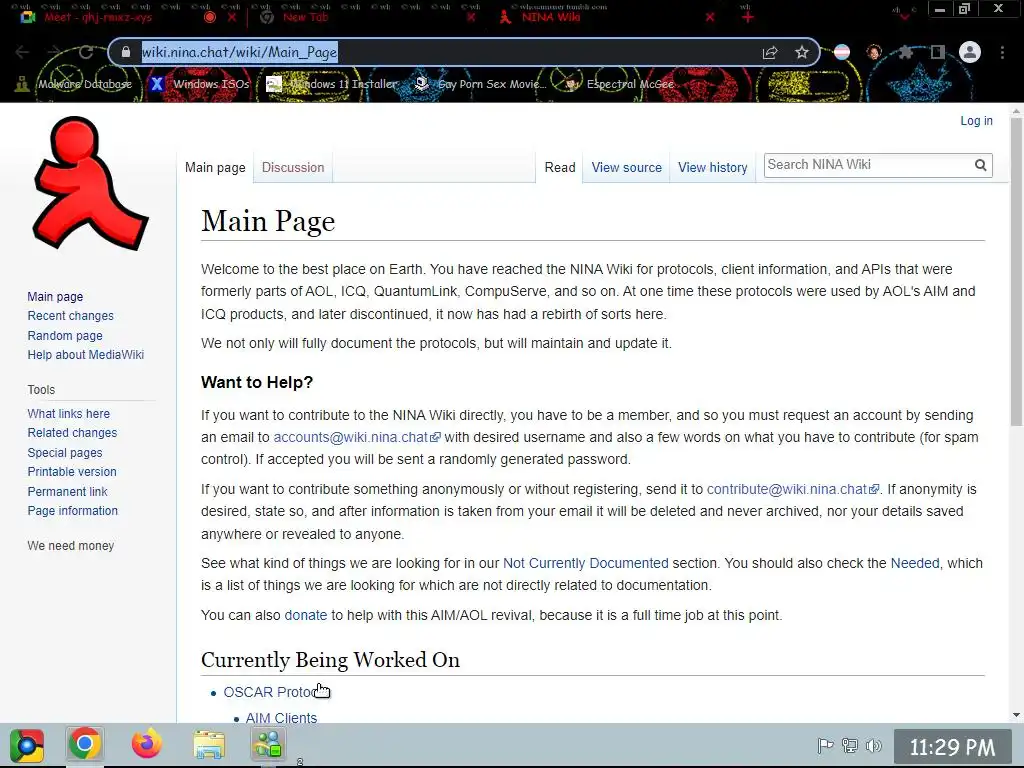The width and height of the screenshot is (1024, 768).
Task: Open the share page icon in address bar
Action: (x=770, y=53)
